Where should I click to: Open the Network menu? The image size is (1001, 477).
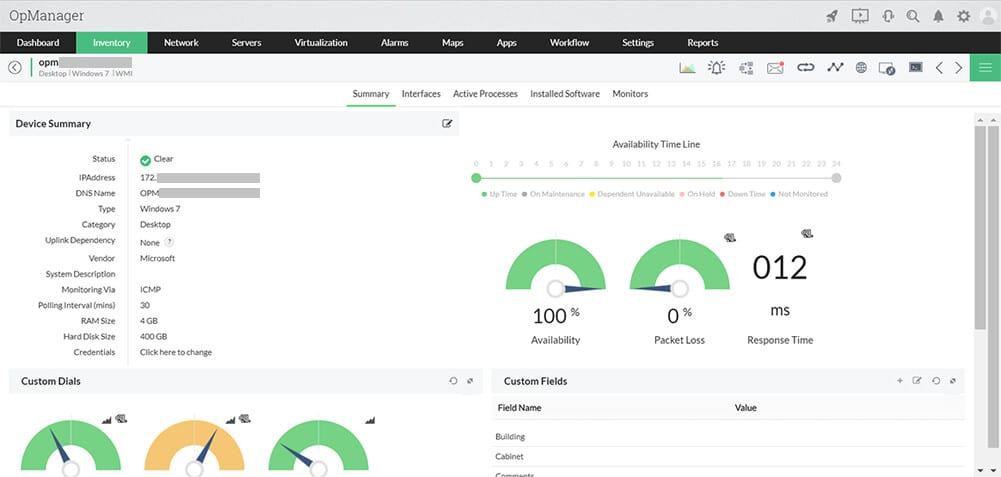[181, 43]
